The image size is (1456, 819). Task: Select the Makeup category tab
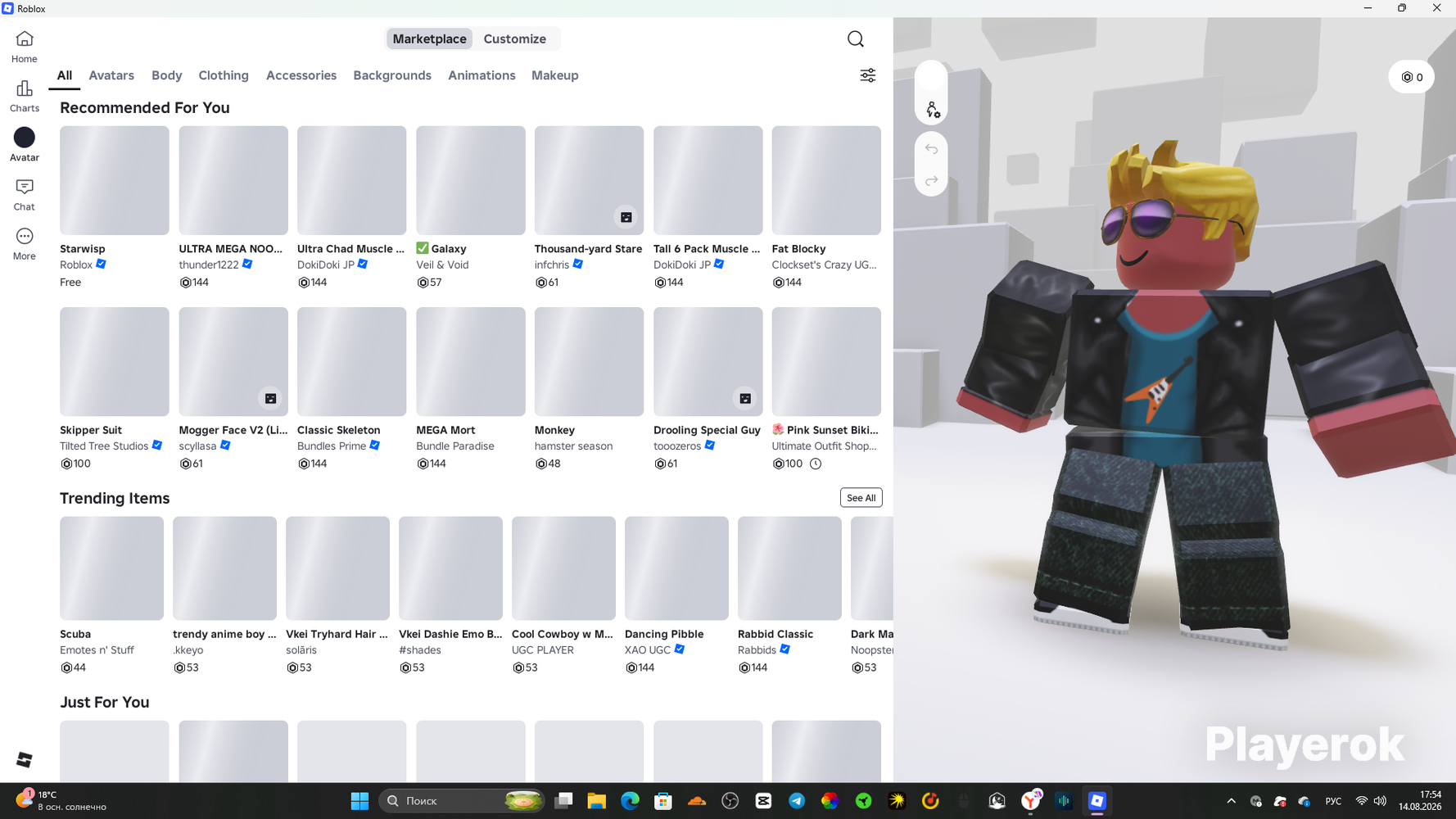tap(555, 75)
